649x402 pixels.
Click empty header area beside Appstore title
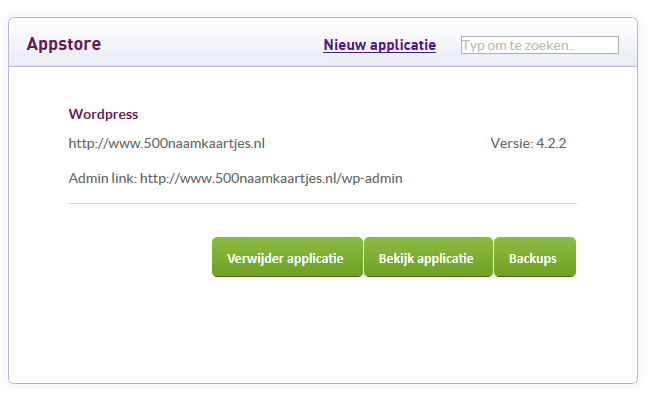point(211,44)
